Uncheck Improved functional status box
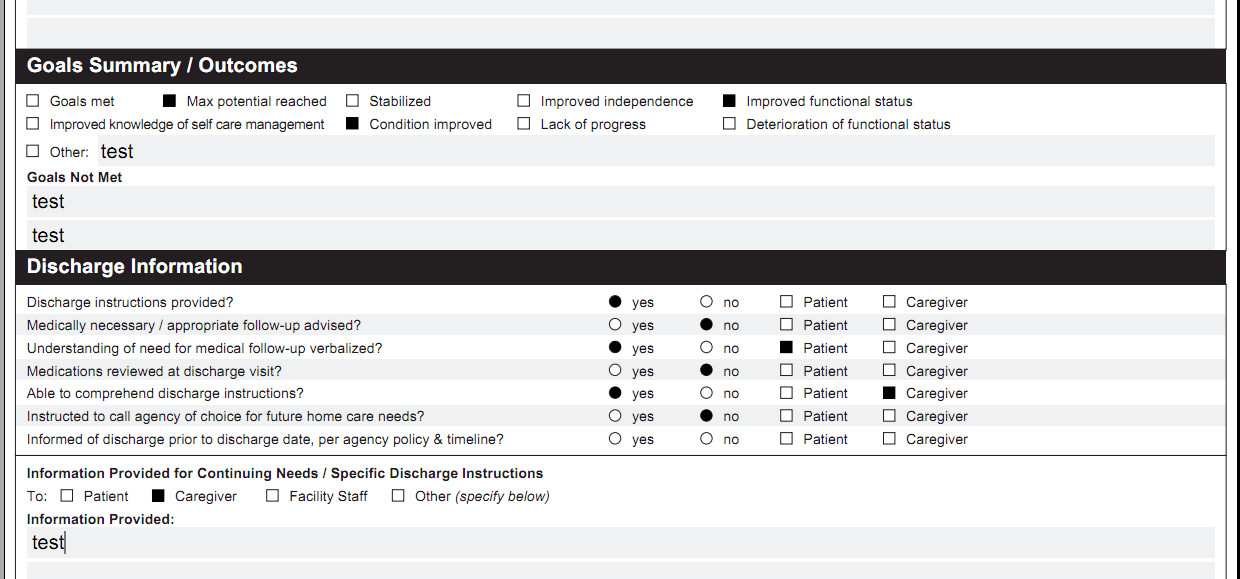 (729, 101)
